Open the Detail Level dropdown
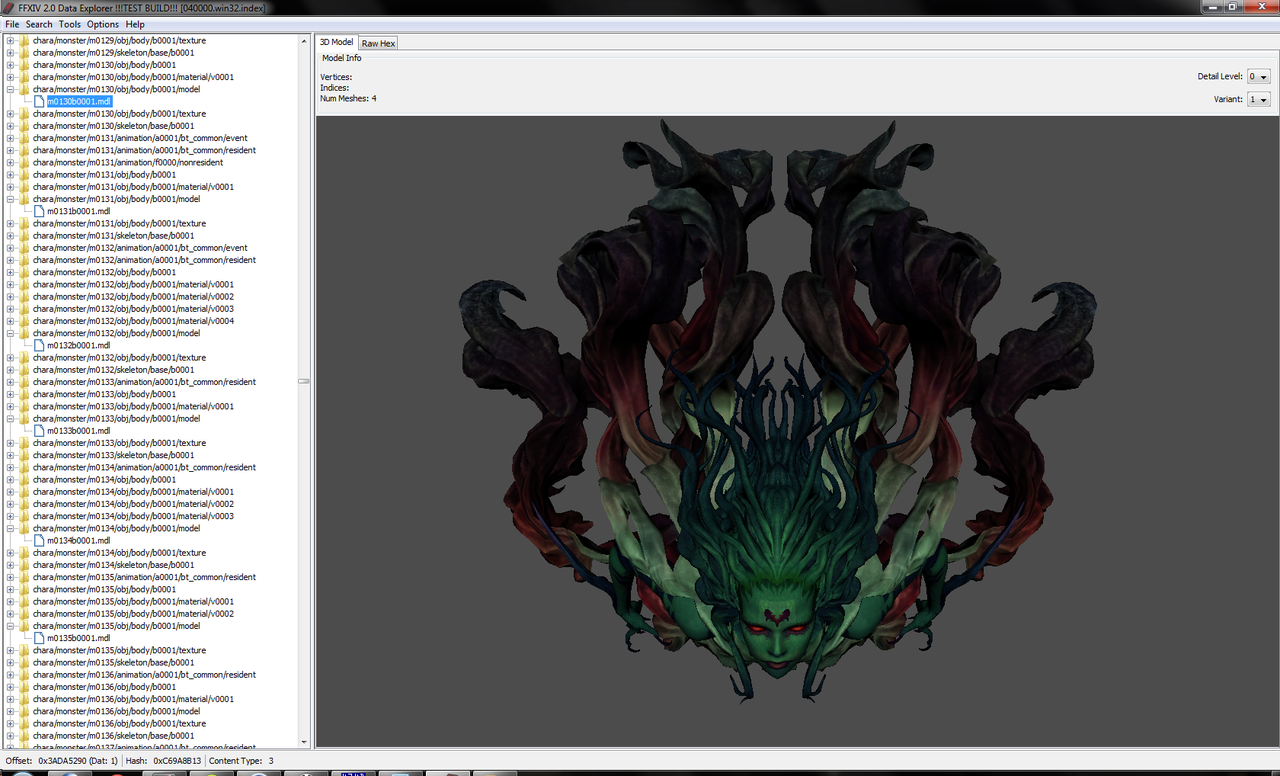 [1258, 77]
